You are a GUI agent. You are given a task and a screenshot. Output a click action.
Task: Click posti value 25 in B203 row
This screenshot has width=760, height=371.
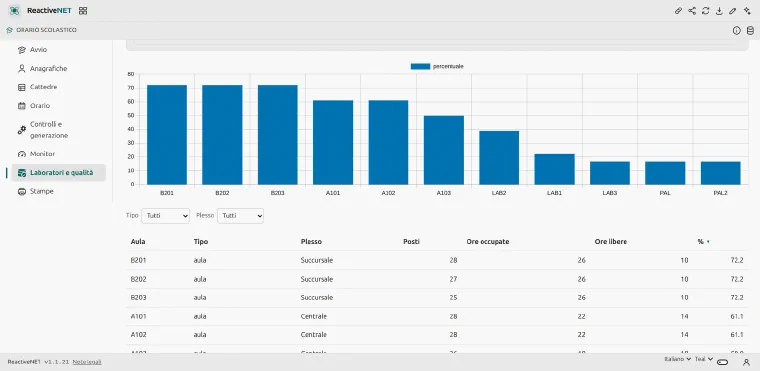coord(453,297)
